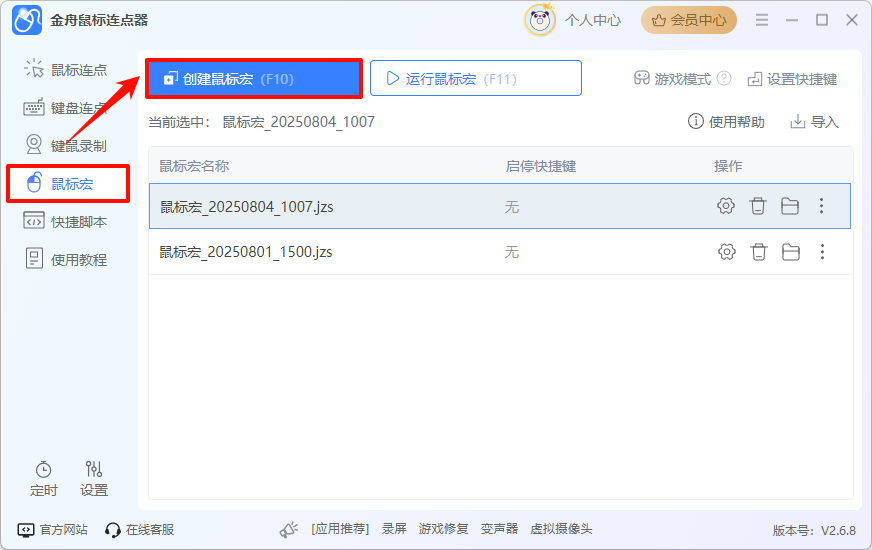Click the 金舟鼠标连点器 app logo
This screenshot has height=550, width=872.
click(x=27, y=21)
